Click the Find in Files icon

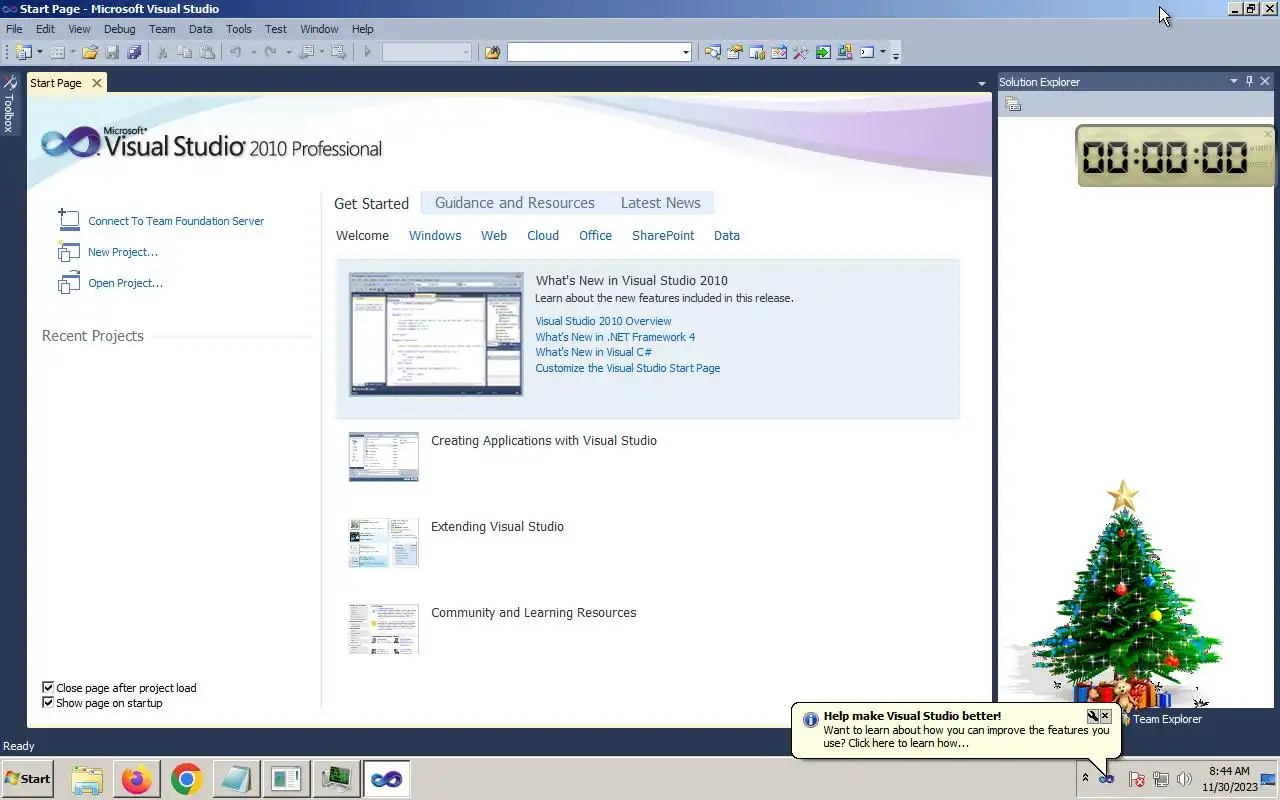[x=492, y=52]
